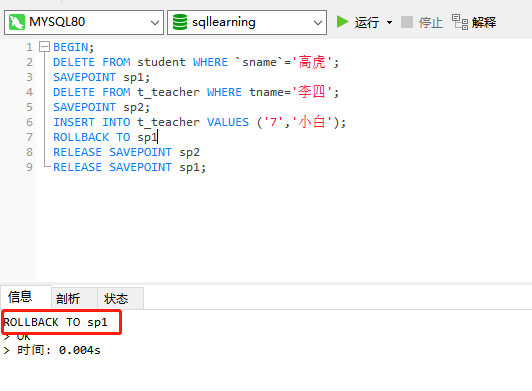
Task: Click the BEGIN keyword on line 1
Action: point(71,47)
